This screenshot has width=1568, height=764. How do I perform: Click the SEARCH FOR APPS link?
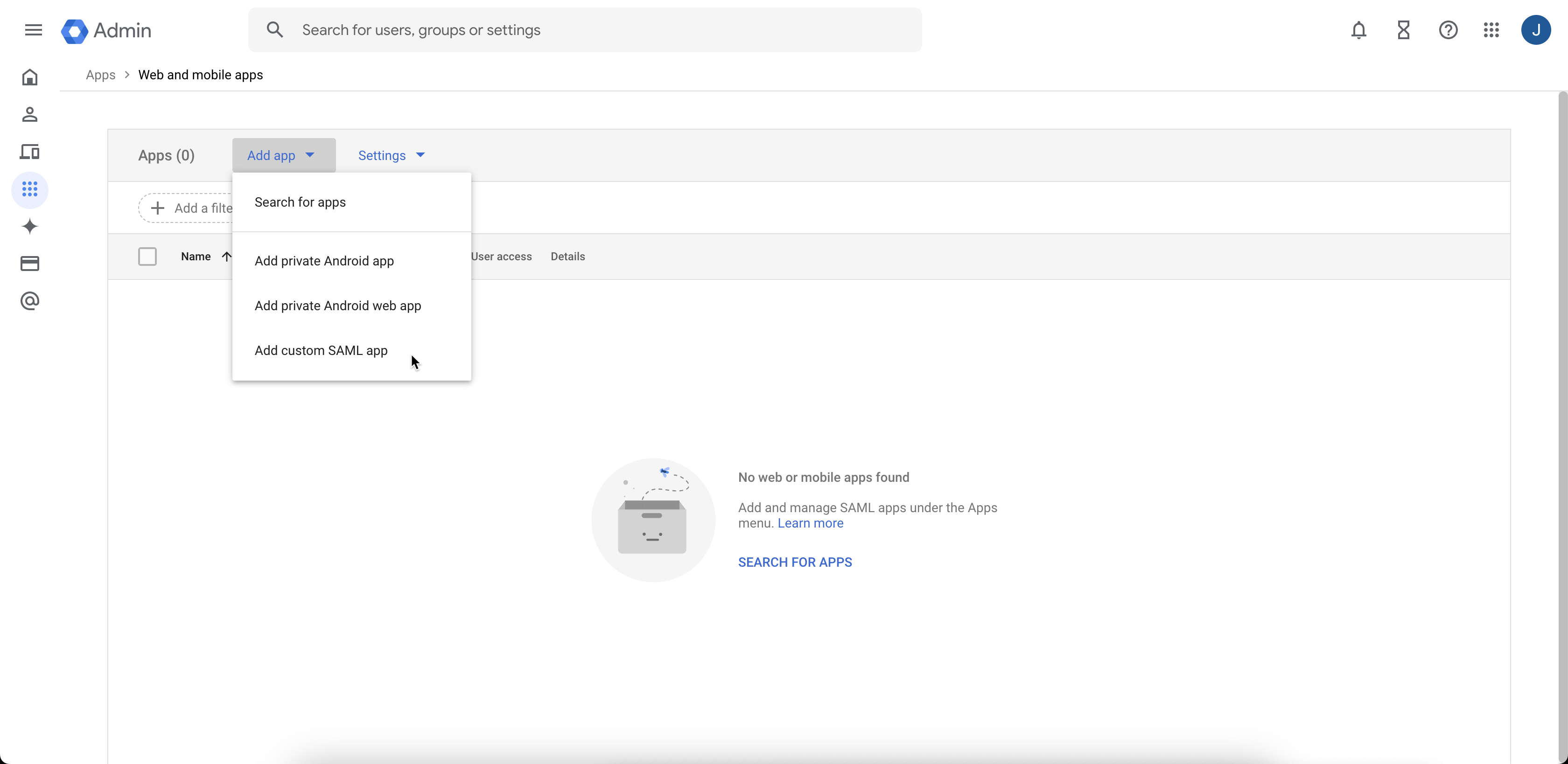pos(794,562)
